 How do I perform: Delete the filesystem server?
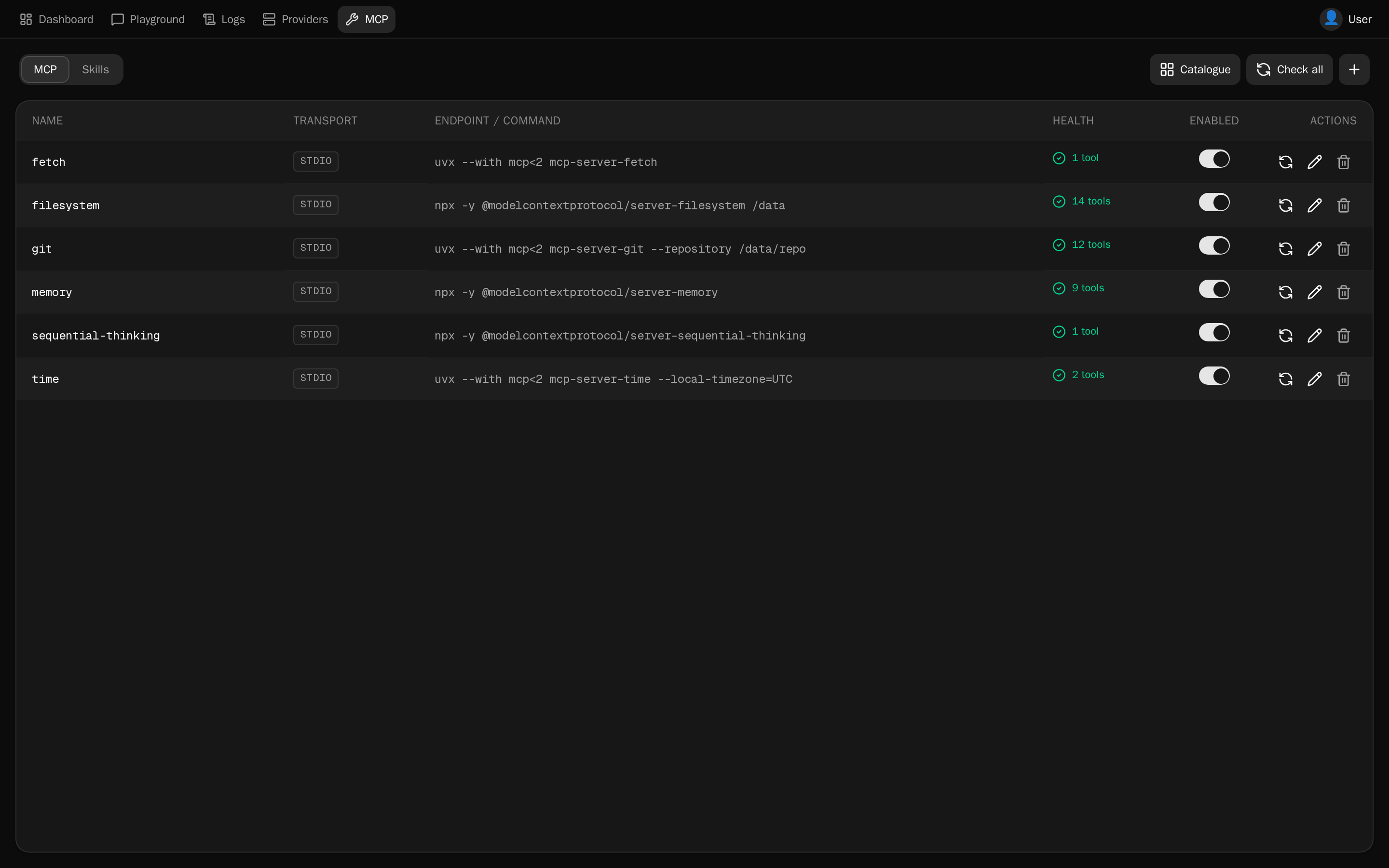click(1344, 205)
